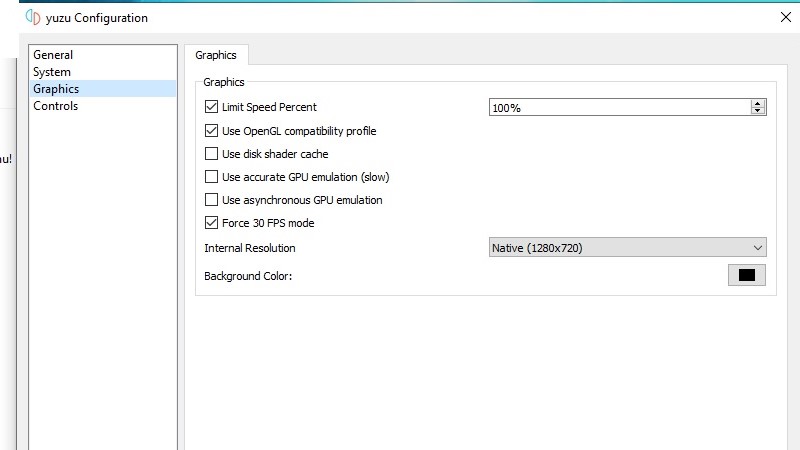Select Graphics in the settings list
This screenshot has width=800, height=450.
103,89
